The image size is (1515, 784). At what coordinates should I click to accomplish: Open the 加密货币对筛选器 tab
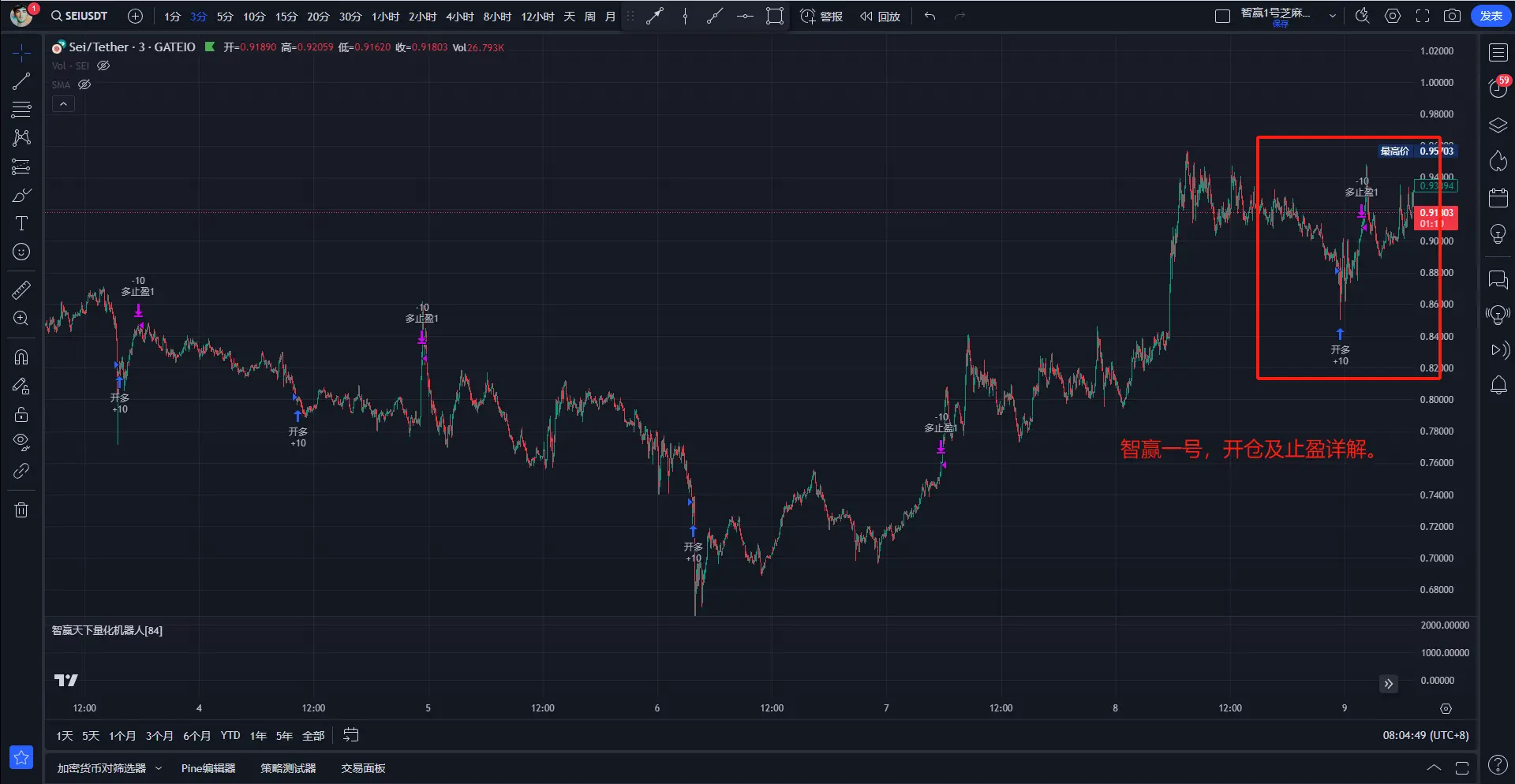[x=102, y=768]
